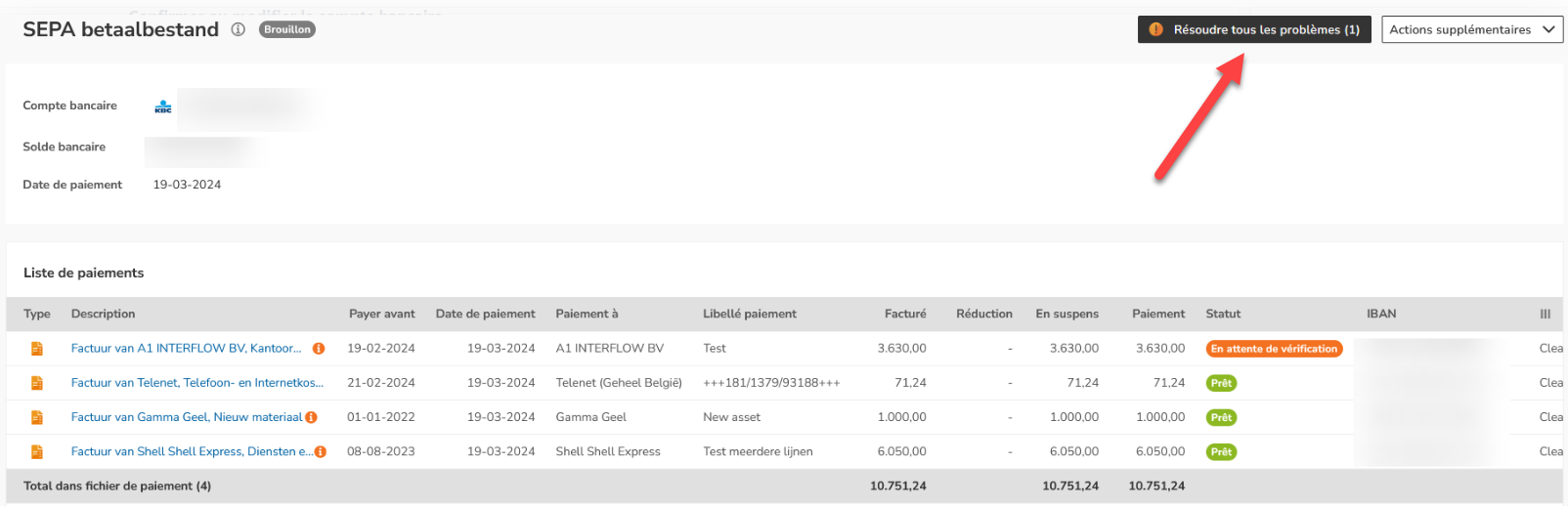
Task: Click due date 19-02-2024
Action: [381, 348]
